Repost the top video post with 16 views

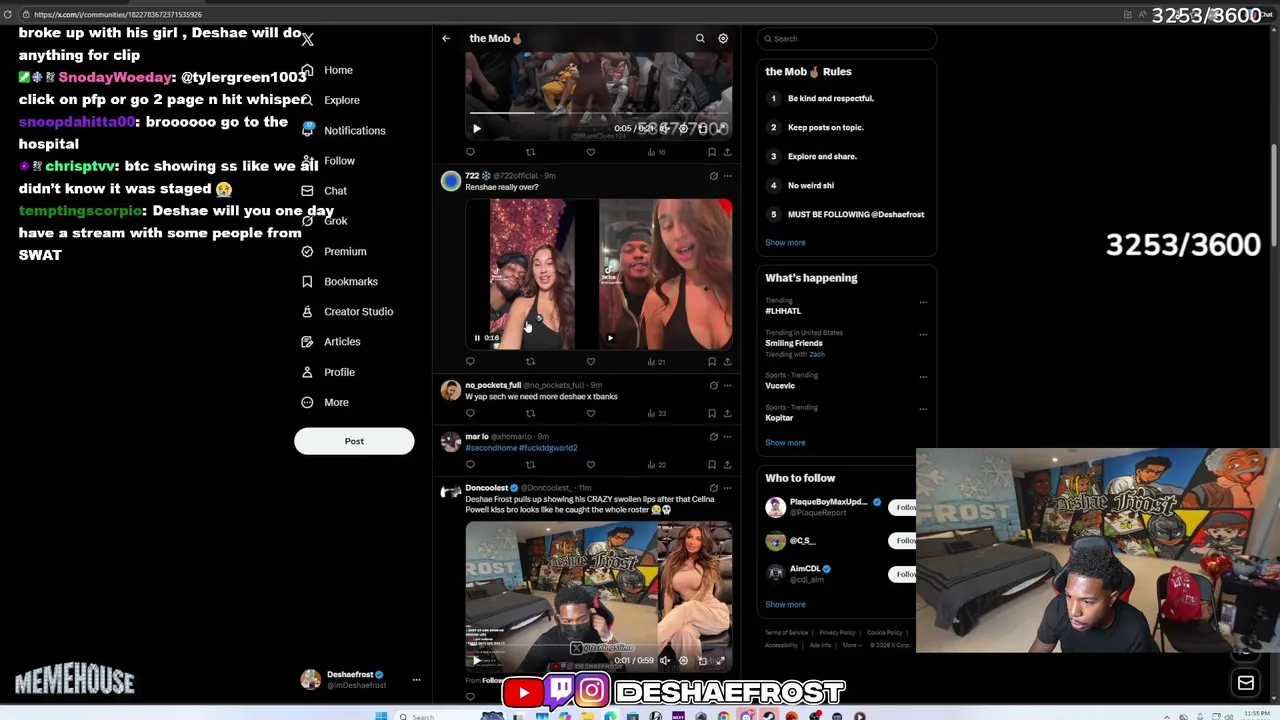coord(530,152)
